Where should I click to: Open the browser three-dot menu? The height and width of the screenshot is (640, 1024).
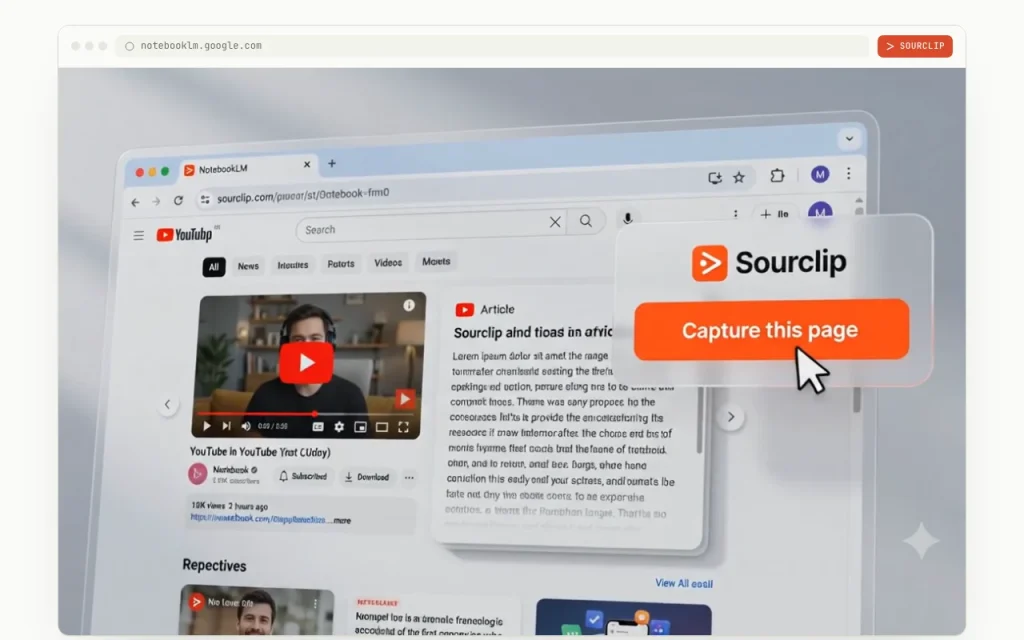(x=848, y=173)
